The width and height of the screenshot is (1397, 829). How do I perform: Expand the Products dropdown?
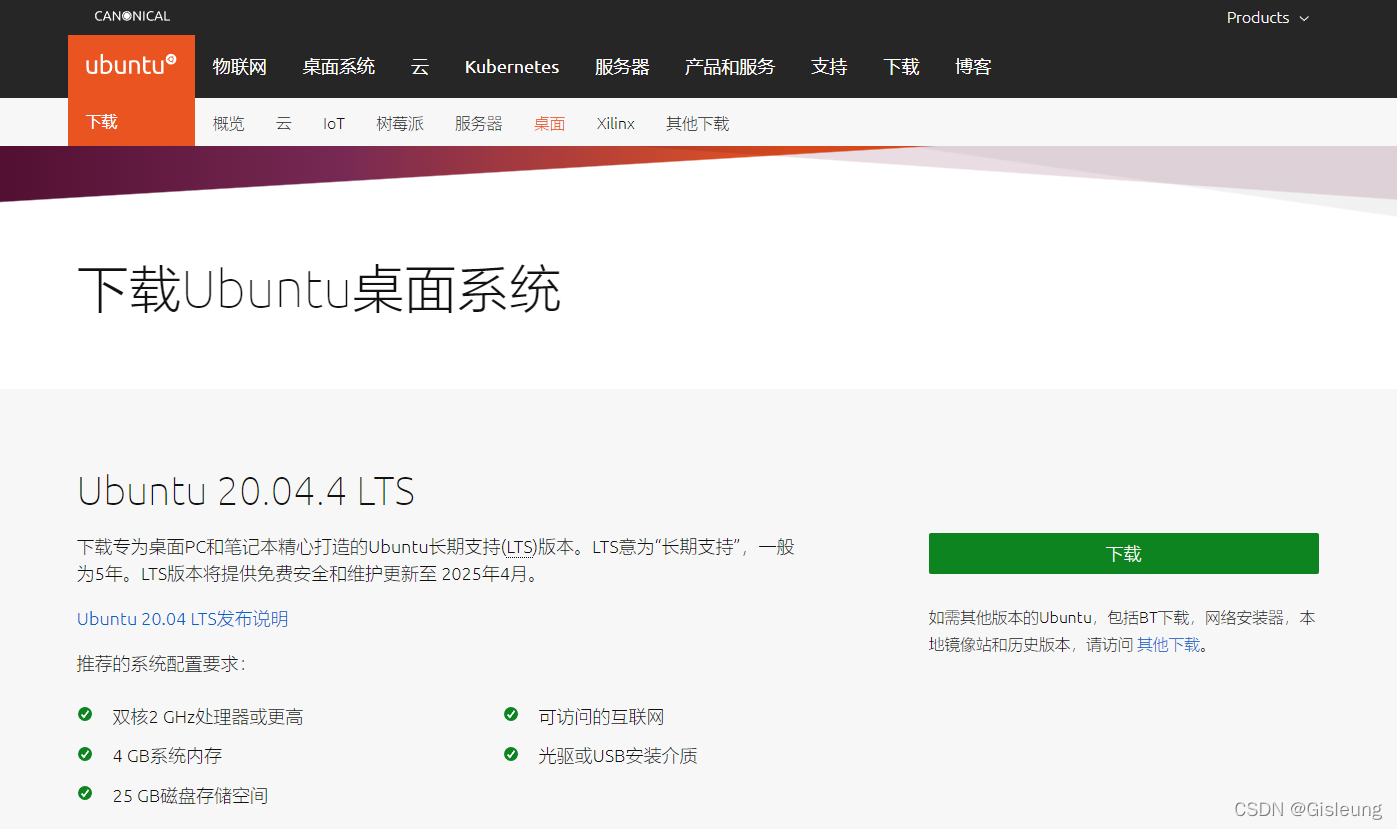point(1267,17)
